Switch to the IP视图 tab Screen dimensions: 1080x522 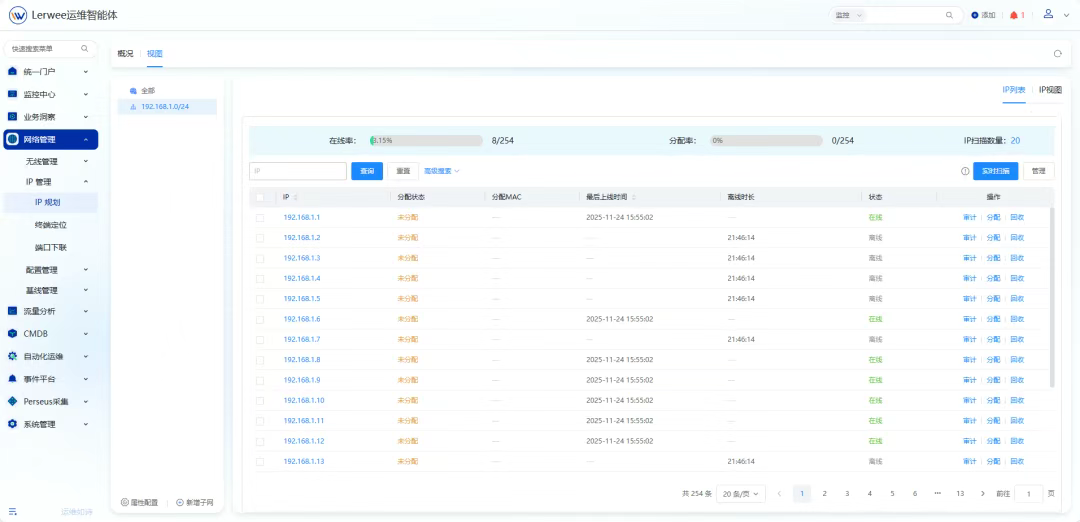pyautogui.click(x=1050, y=90)
